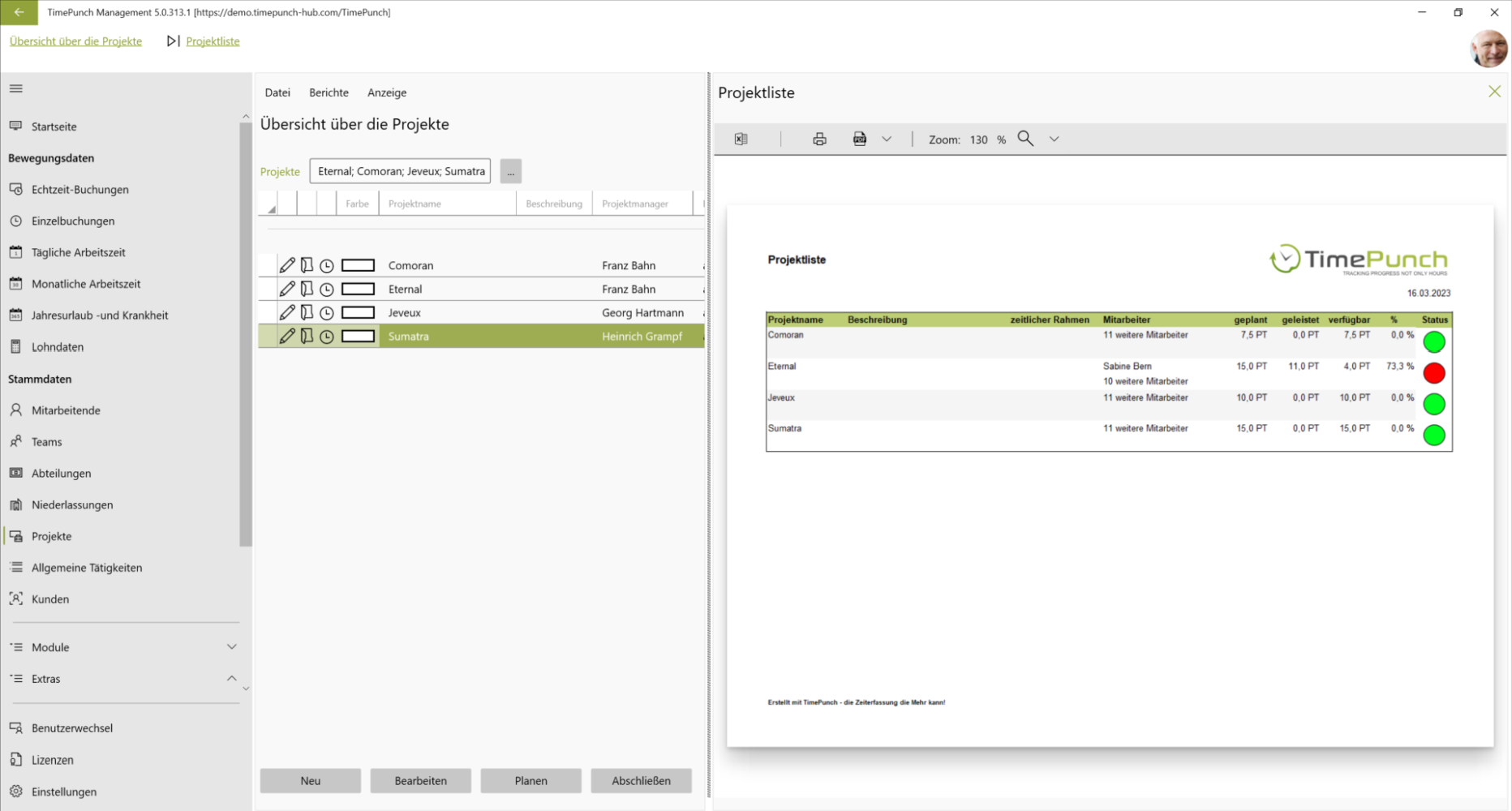This screenshot has height=811, width=1512.
Task: Expand the Module section
Action: pos(231,647)
